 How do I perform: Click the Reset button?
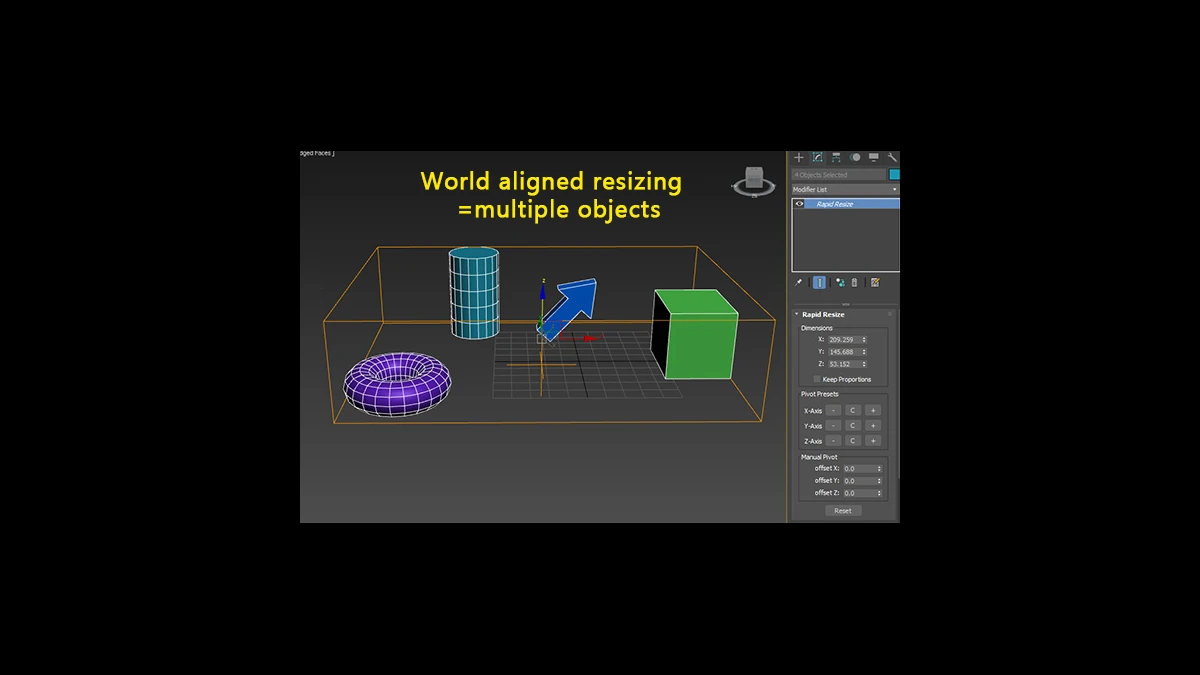pos(843,511)
